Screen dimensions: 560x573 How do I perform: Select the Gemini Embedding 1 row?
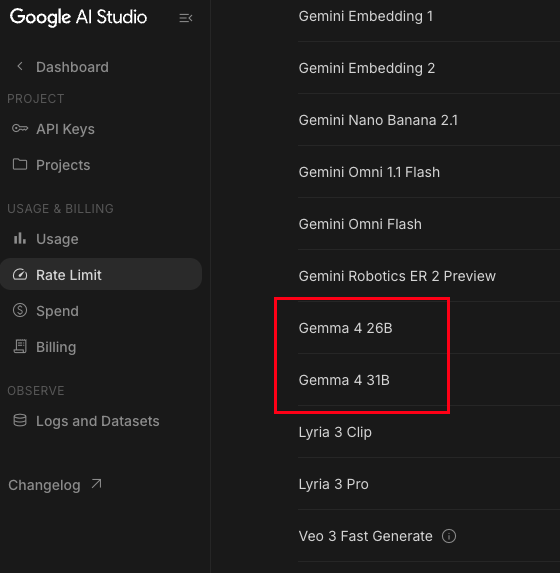click(429, 16)
